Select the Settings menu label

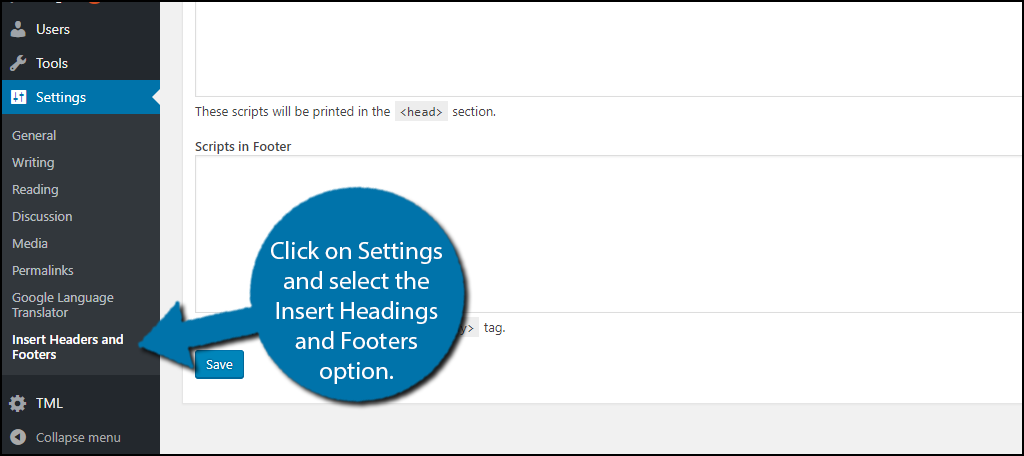pos(61,97)
